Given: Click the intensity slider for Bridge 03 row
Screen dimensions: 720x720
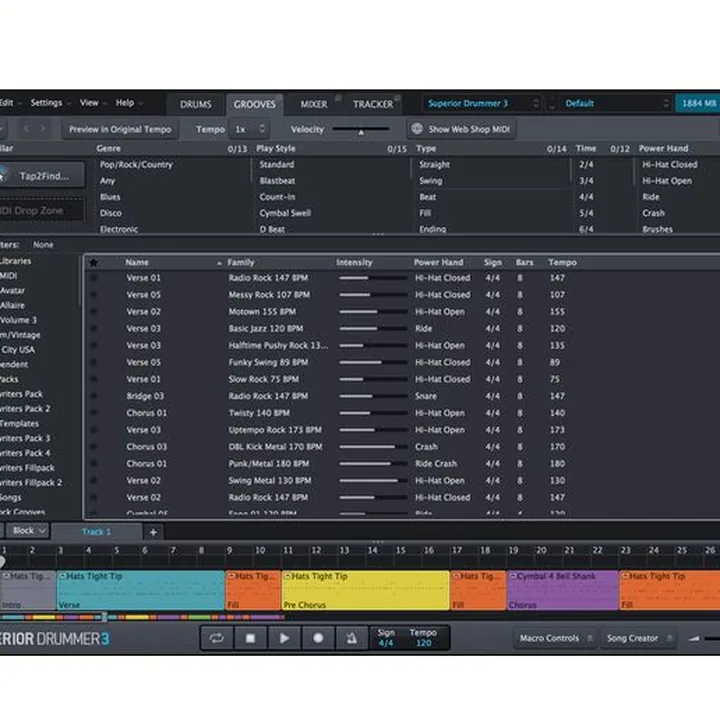Looking at the screenshot, I should [373, 396].
